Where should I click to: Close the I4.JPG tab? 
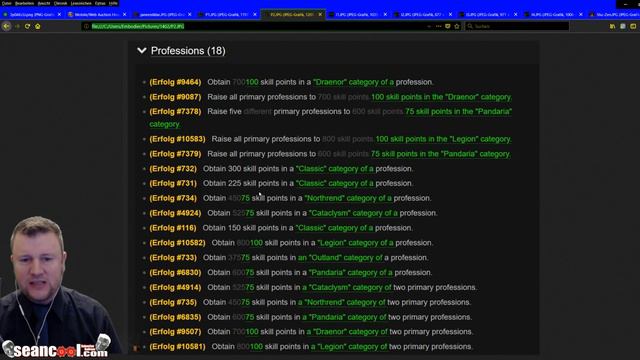tap(581, 14)
